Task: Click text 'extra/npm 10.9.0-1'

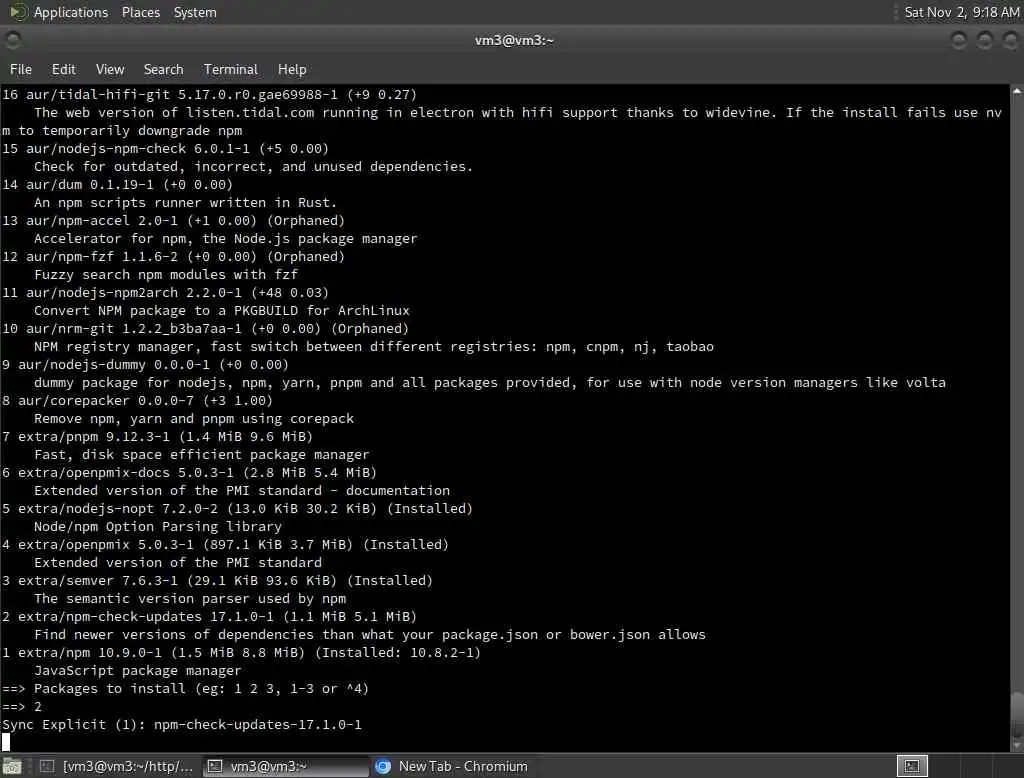Action: (x=89, y=652)
